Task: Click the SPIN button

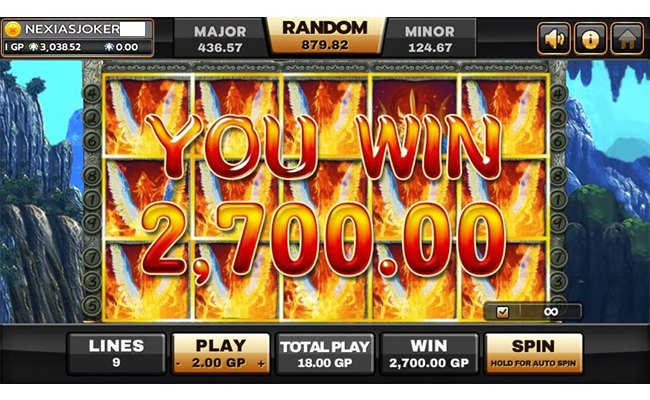Action: pos(533,354)
